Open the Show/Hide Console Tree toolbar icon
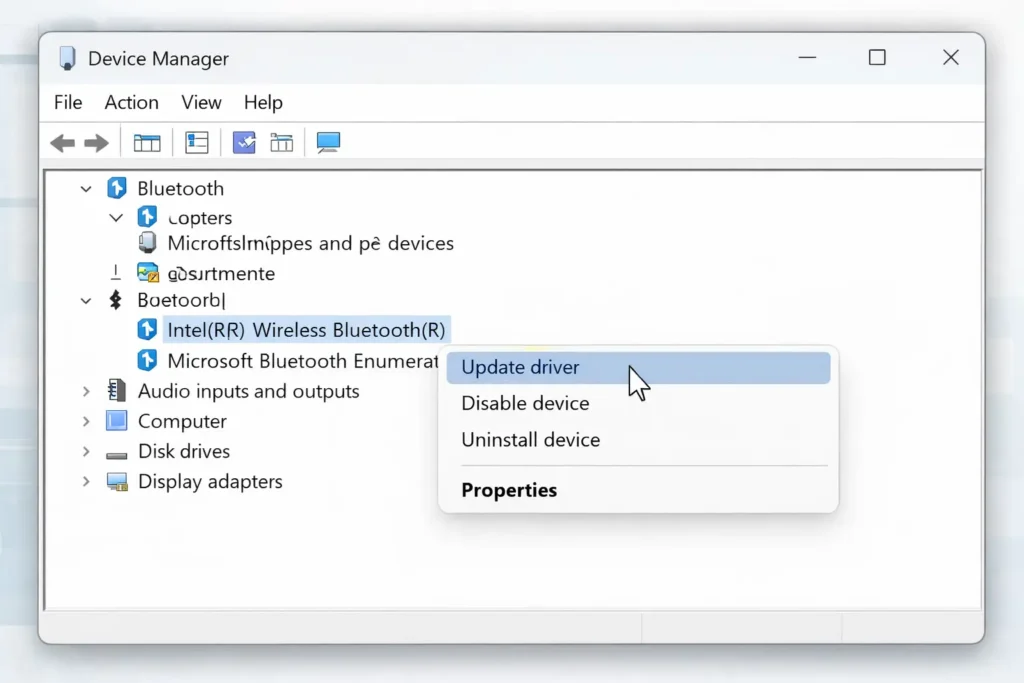The image size is (1024, 683). (x=146, y=142)
